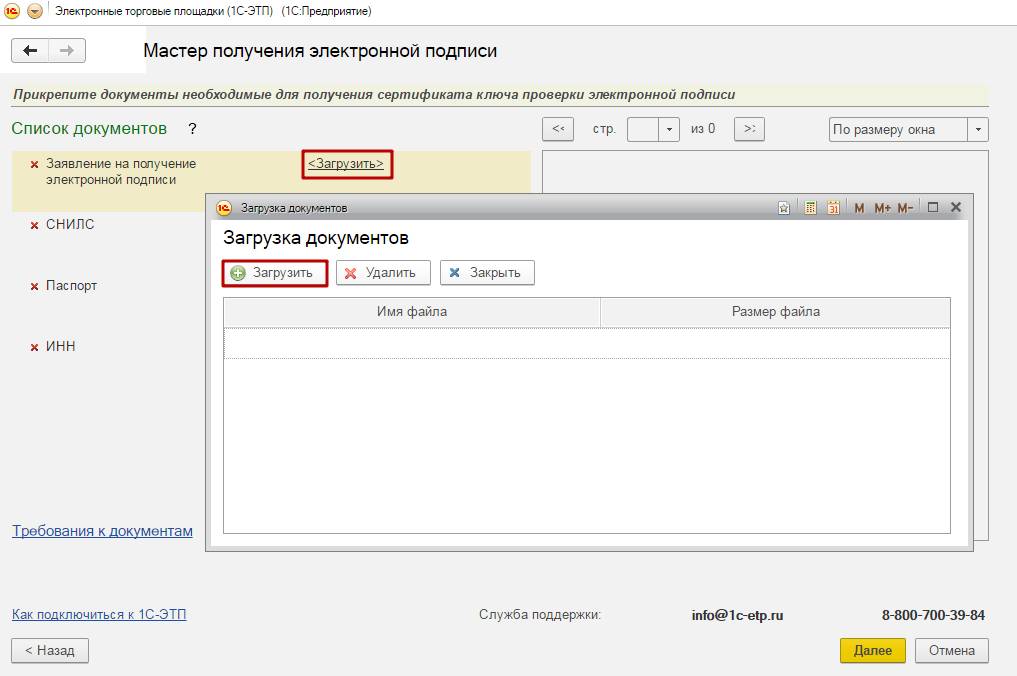Image resolution: width=1017 pixels, height=676 pixels.
Task: Go back with the left arrow navigation button
Action: point(30,51)
